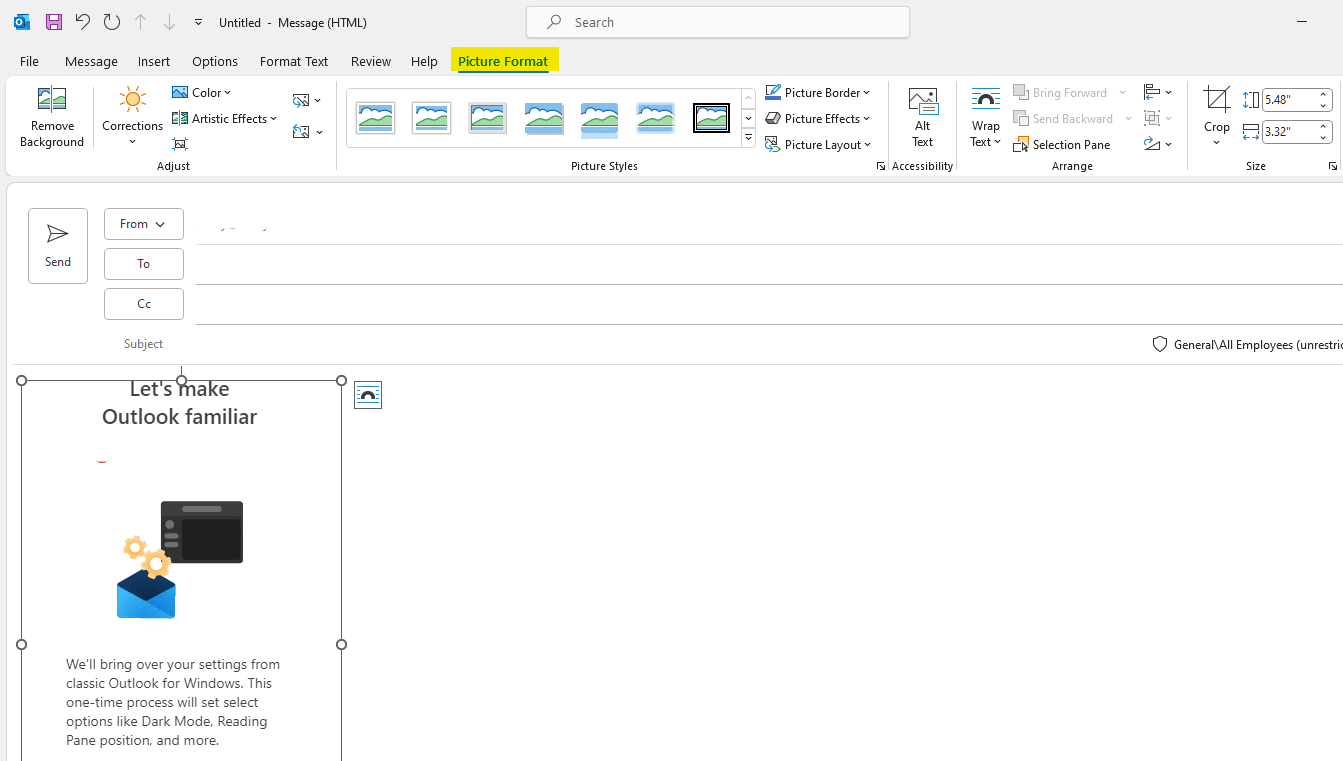Open the From account dropdown
1343x761 pixels.
[143, 224]
